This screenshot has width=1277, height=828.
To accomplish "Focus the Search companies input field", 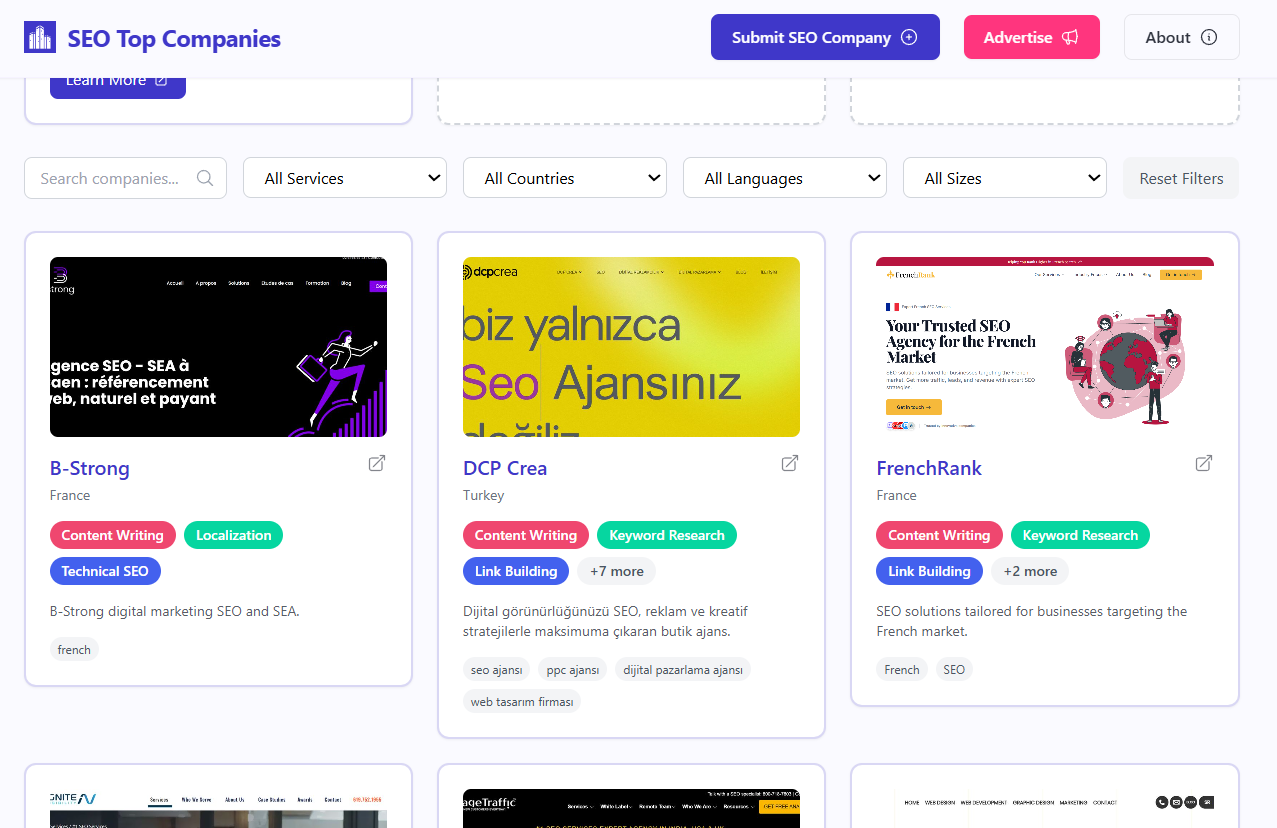I will click(x=125, y=178).
